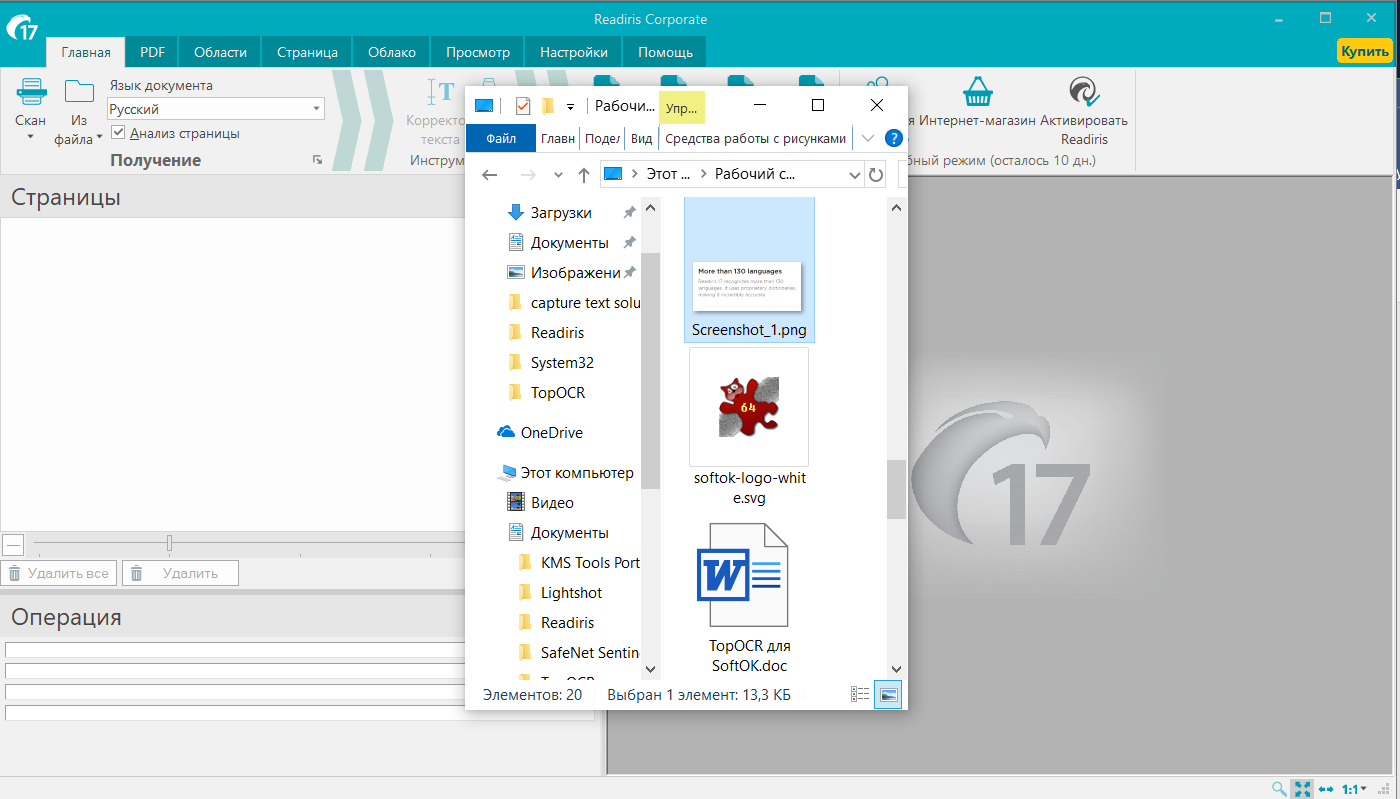Open the Страница tab
Viewport: 1400px width, 799px height.
(x=307, y=52)
